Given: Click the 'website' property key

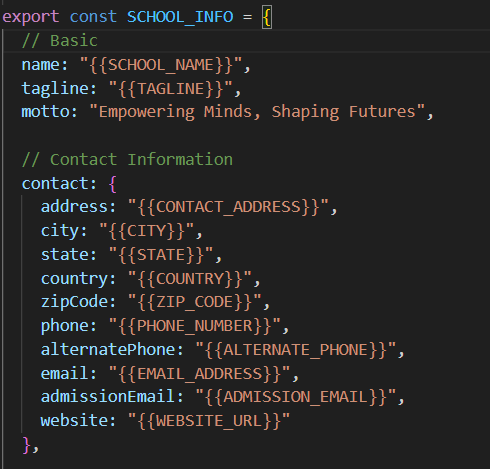Looking at the screenshot, I should click(x=75, y=421).
